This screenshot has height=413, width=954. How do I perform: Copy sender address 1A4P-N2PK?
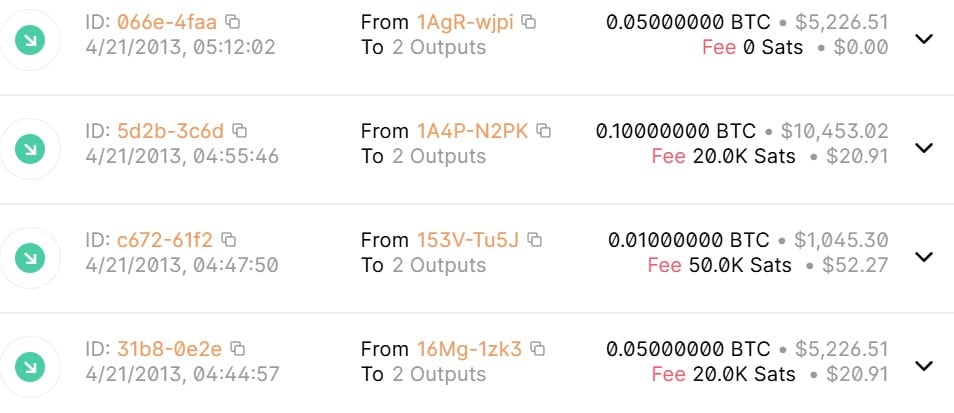[544, 131]
